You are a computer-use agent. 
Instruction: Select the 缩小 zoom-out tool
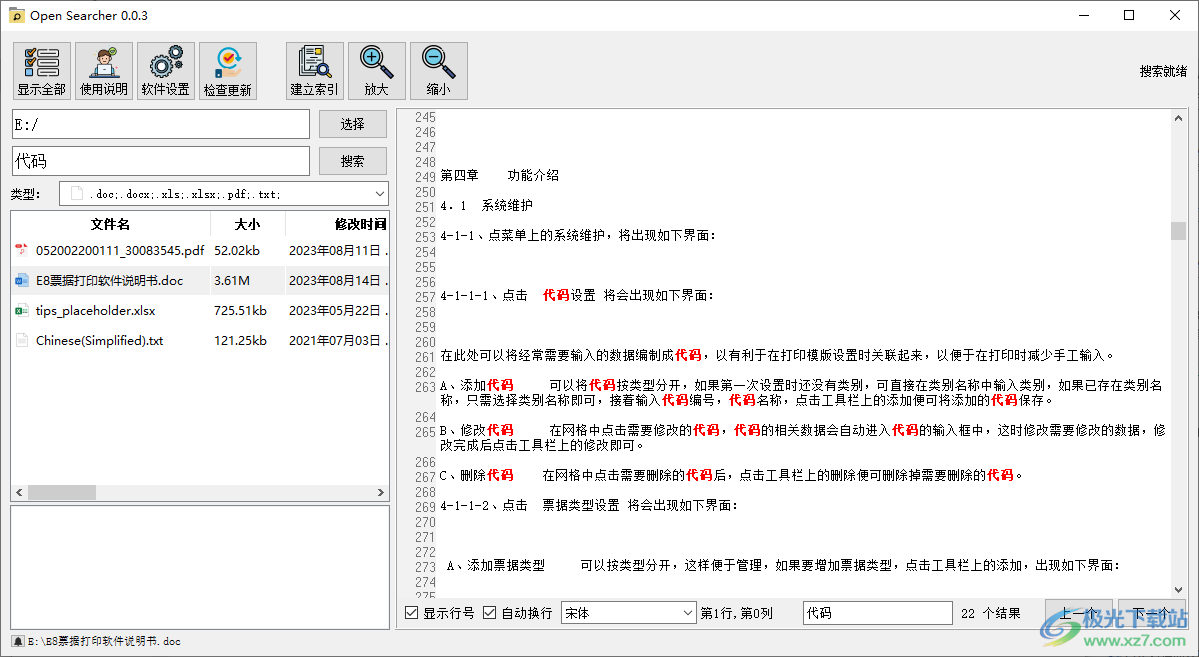coord(438,70)
